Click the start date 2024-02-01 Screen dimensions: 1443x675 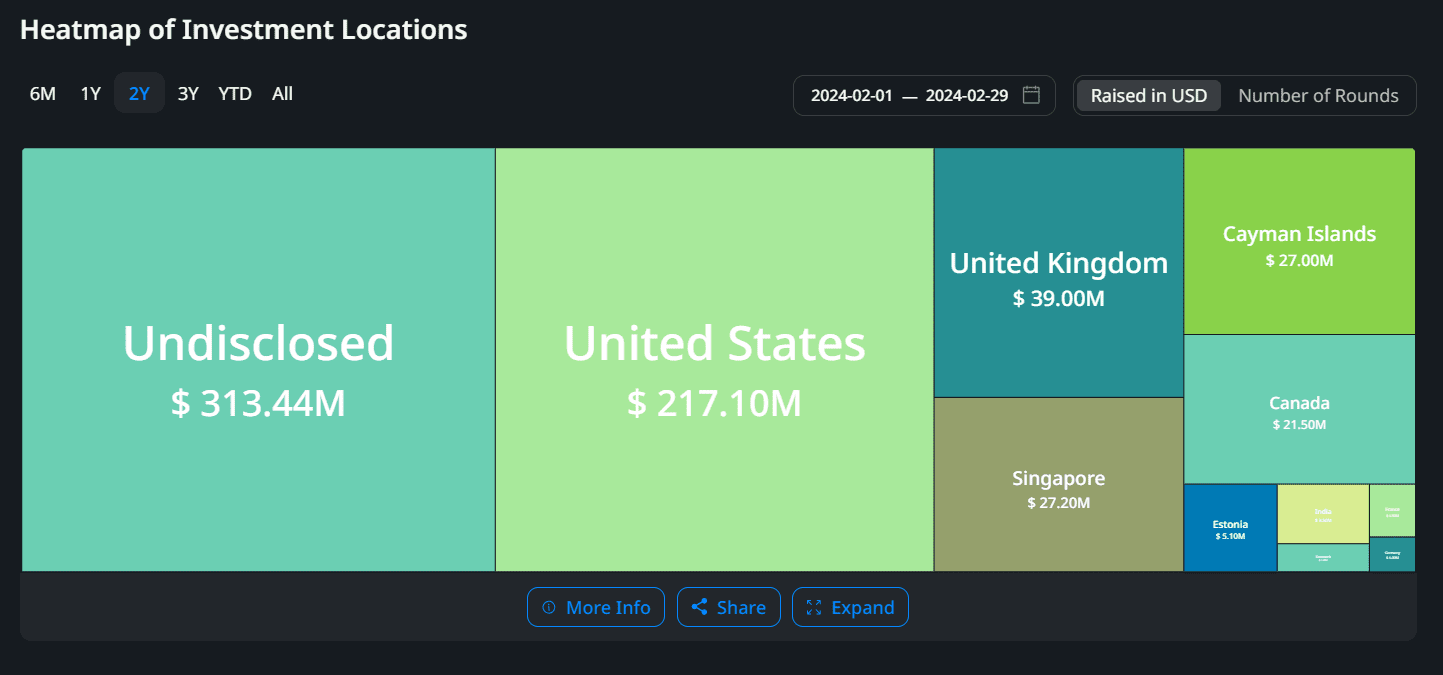tap(851, 96)
